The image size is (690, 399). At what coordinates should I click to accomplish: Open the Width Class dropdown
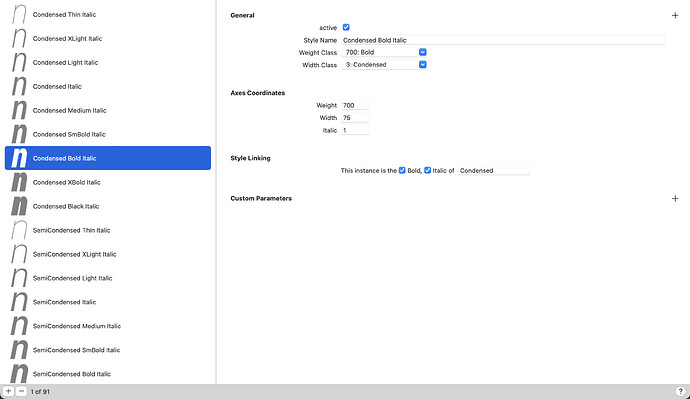point(384,65)
